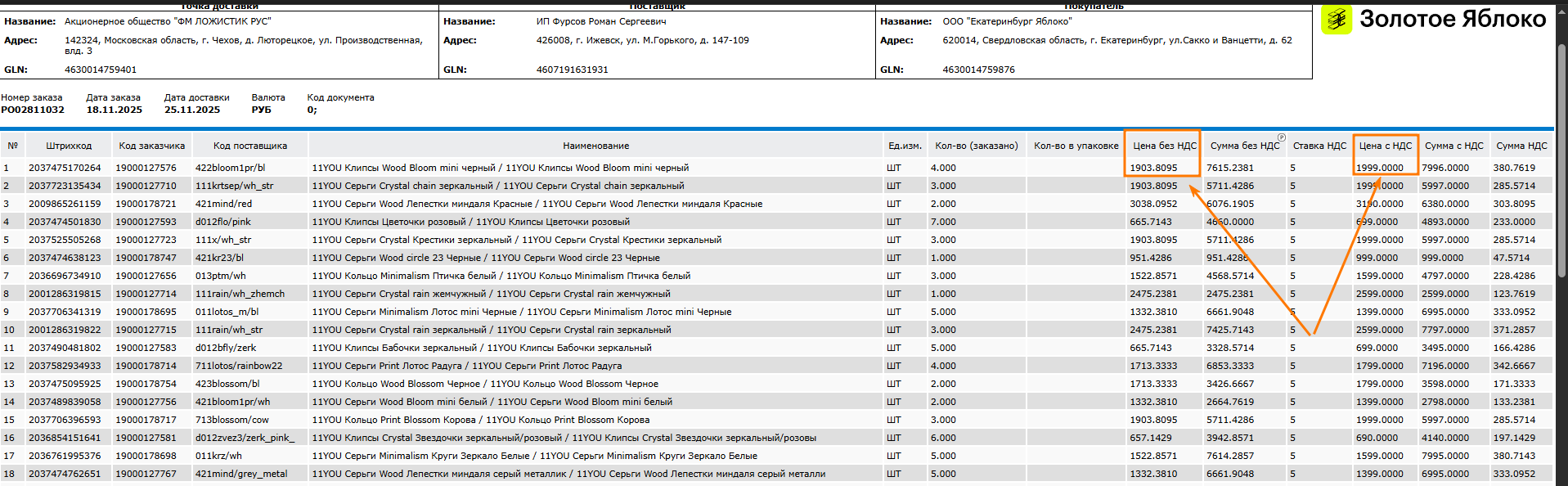Click the currency value РУБ
The height and width of the screenshot is (486, 1568).
click(262, 110)
